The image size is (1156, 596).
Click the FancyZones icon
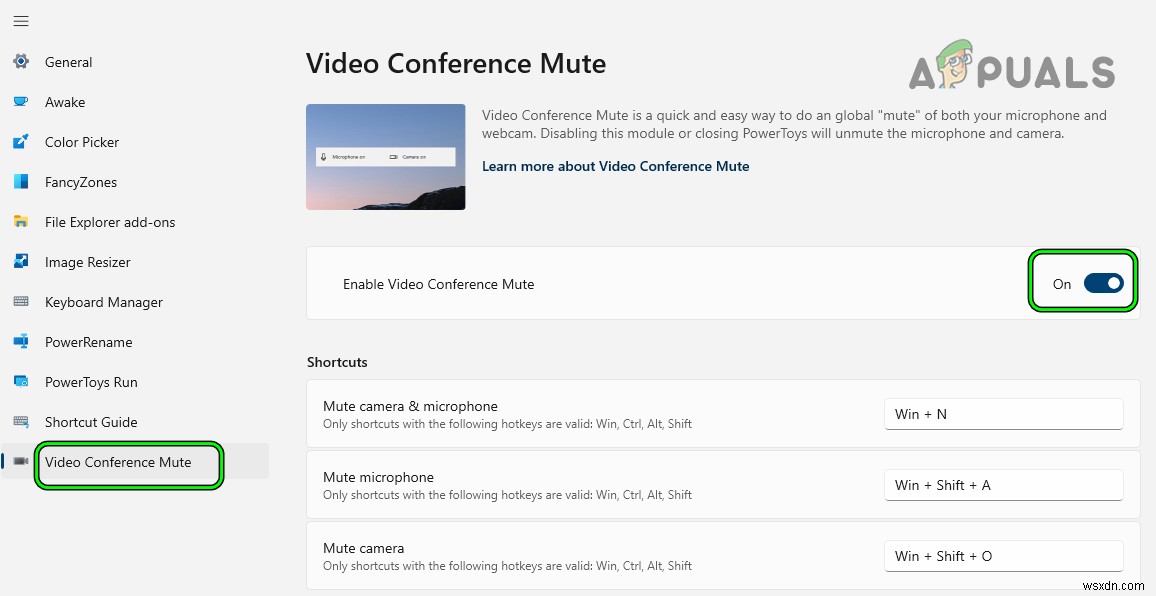tap(21, 182)
